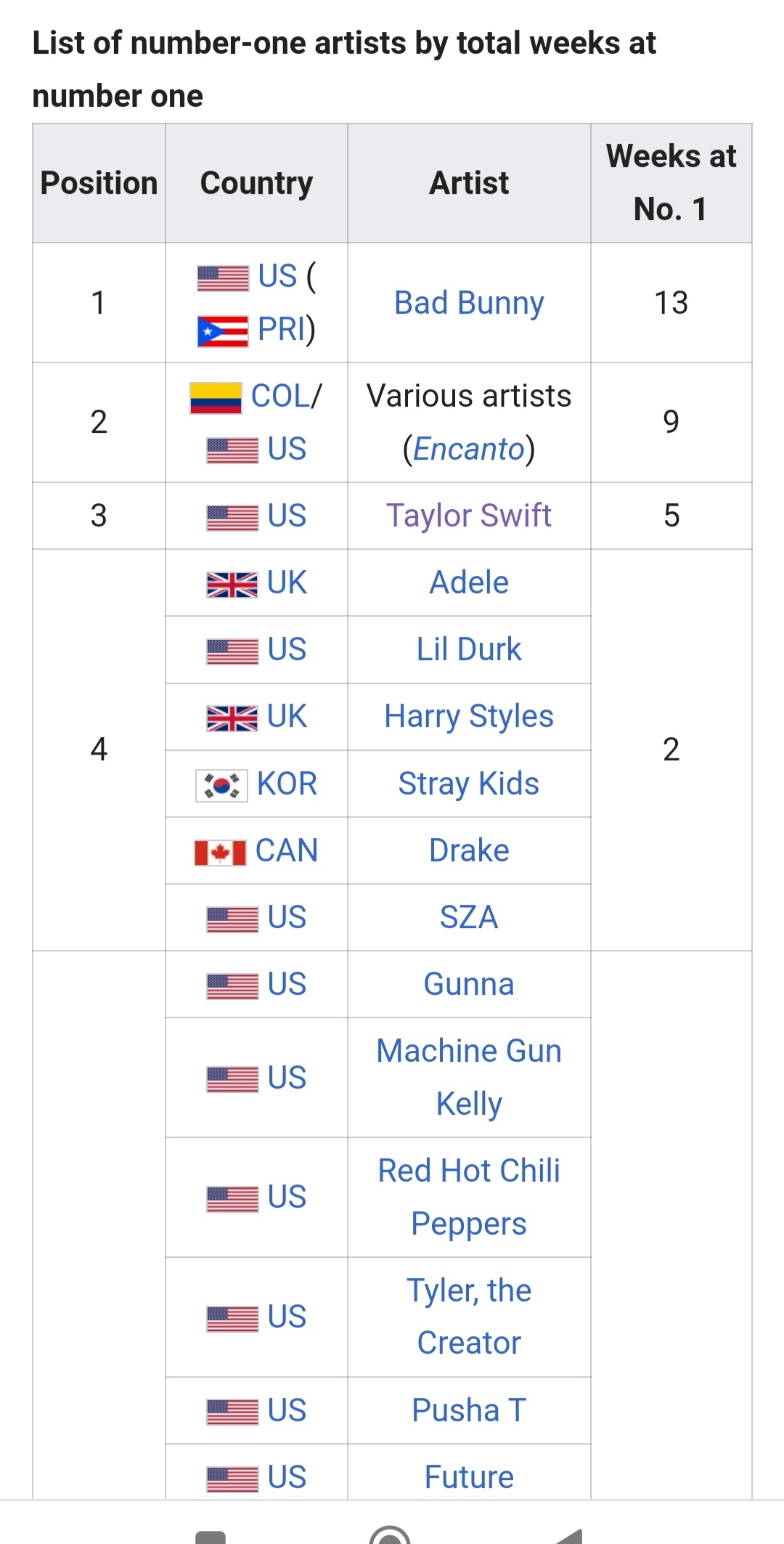This screenshot has width=784, height=1544.
Task: Tap the UK flag beside Harry Styles
Action: tap(232, 718)
